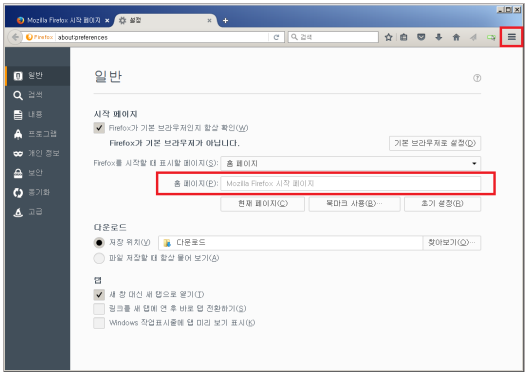Select always ask where to save radio
This screenshot has height=372, width=526.
(x=99, y=258)
